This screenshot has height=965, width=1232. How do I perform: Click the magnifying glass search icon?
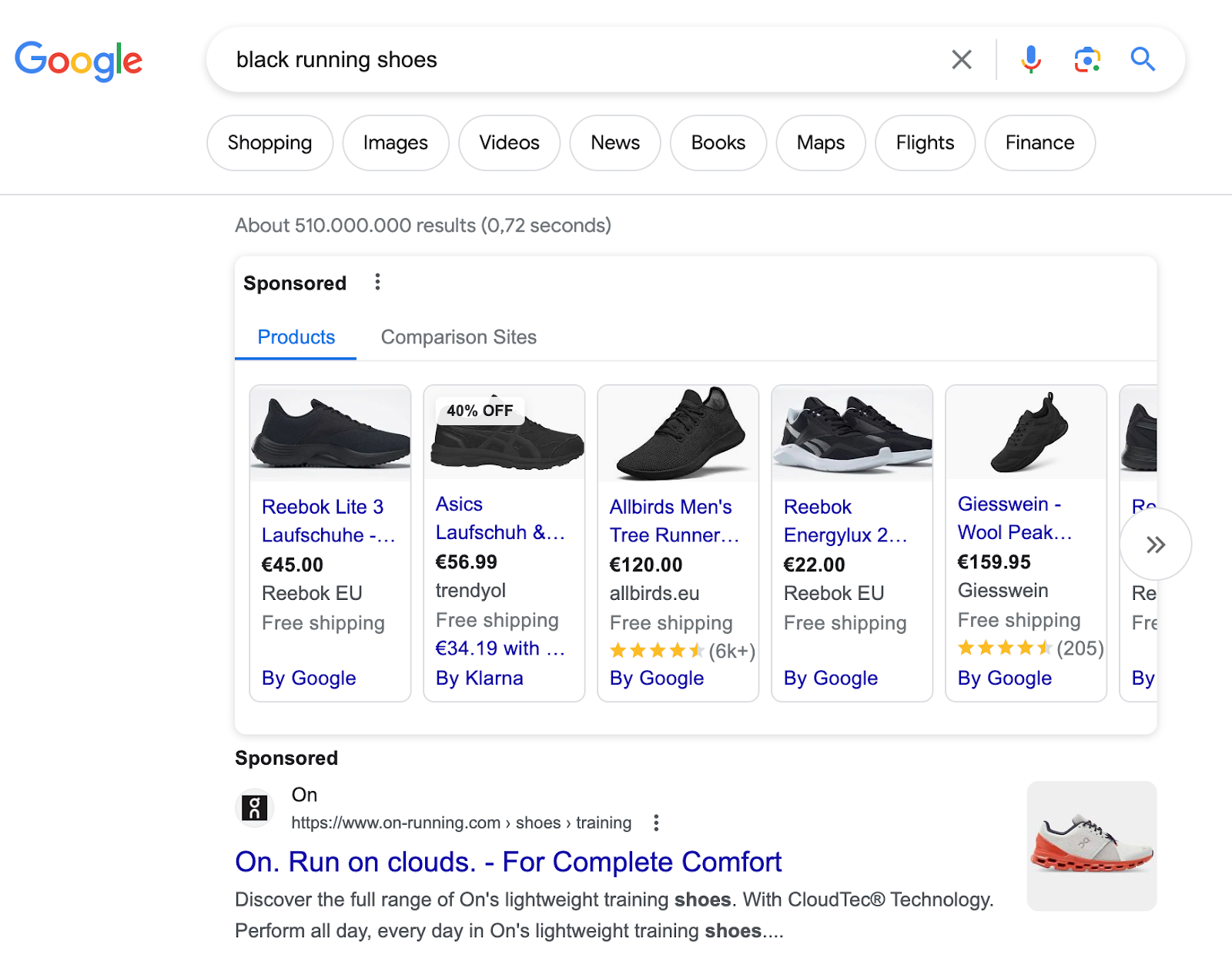pyautogui.click(x=1143, y=59)
